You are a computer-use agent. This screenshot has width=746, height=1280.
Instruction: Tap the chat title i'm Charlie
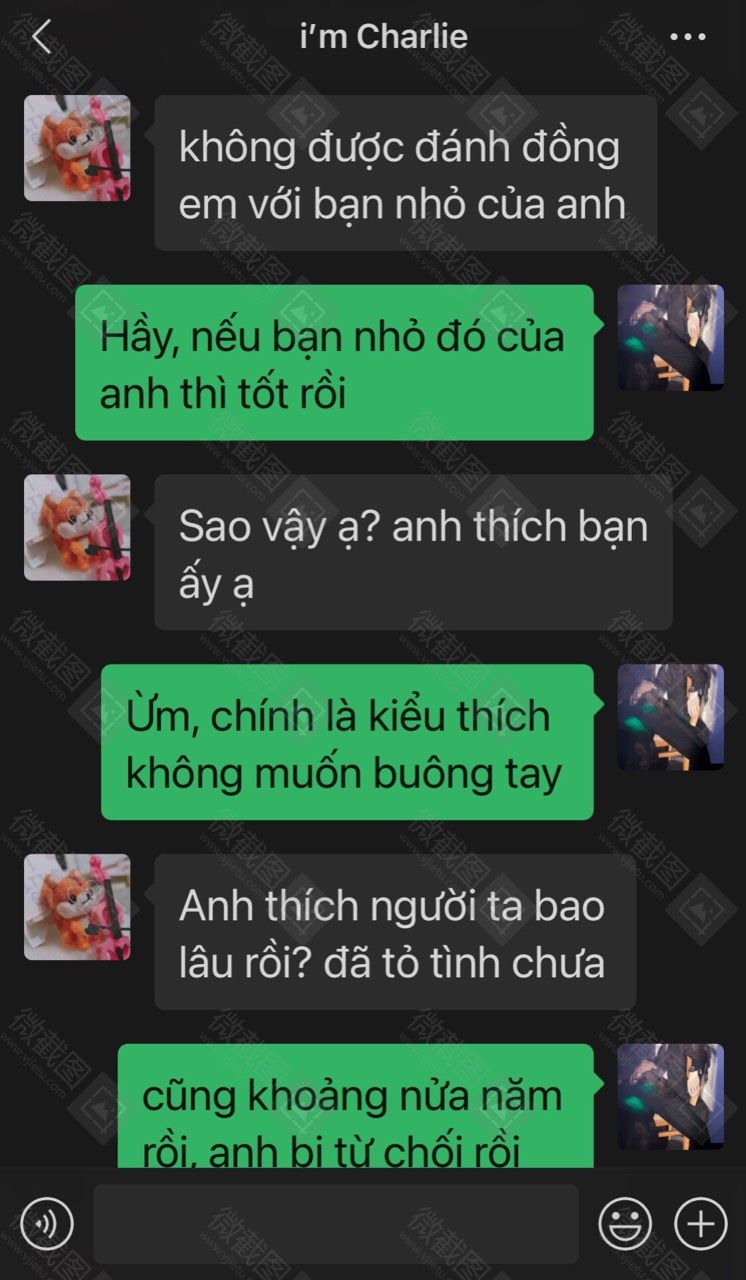(384, 36)
